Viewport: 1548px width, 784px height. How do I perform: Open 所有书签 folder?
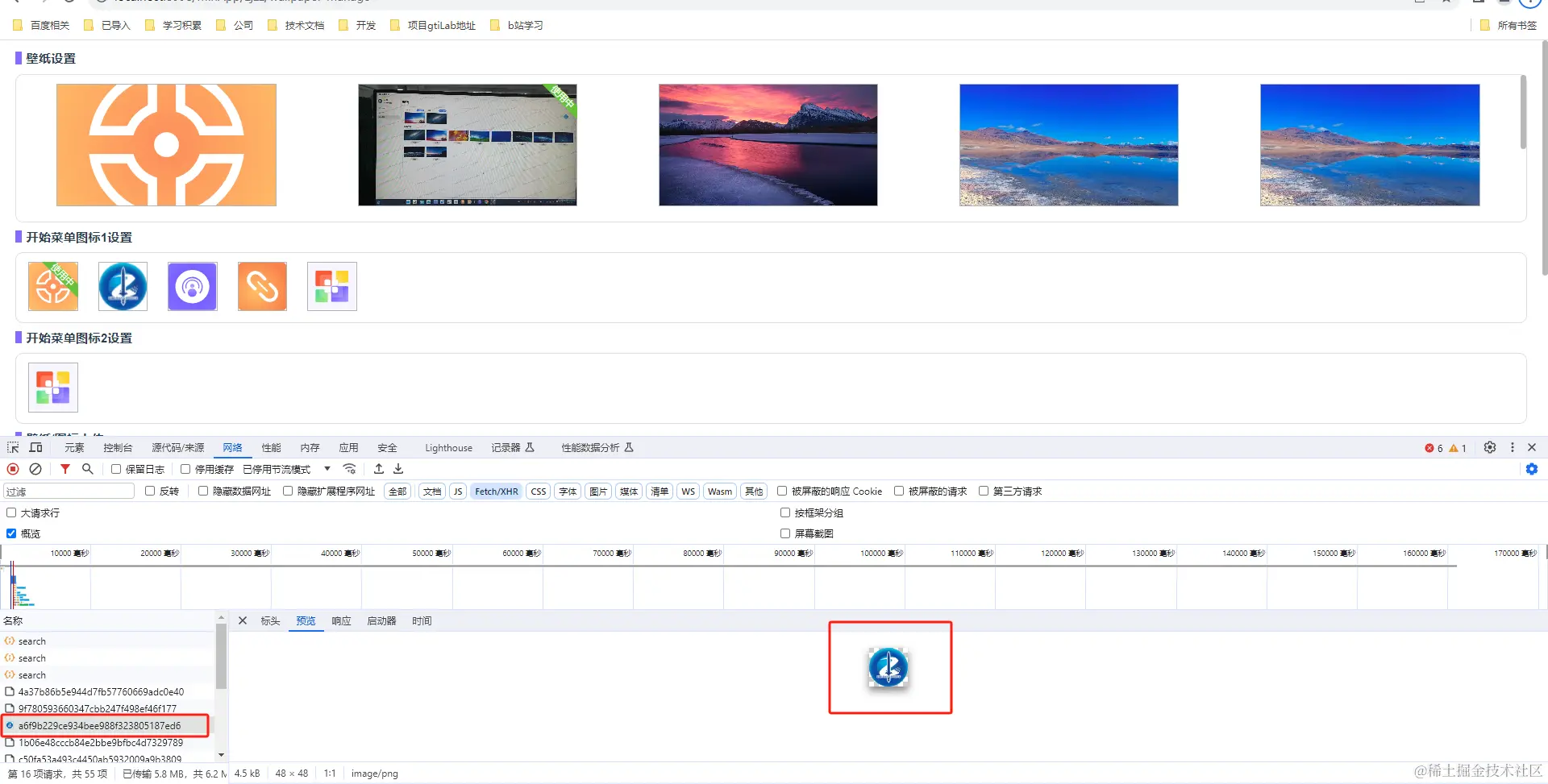pos(1508,25)
